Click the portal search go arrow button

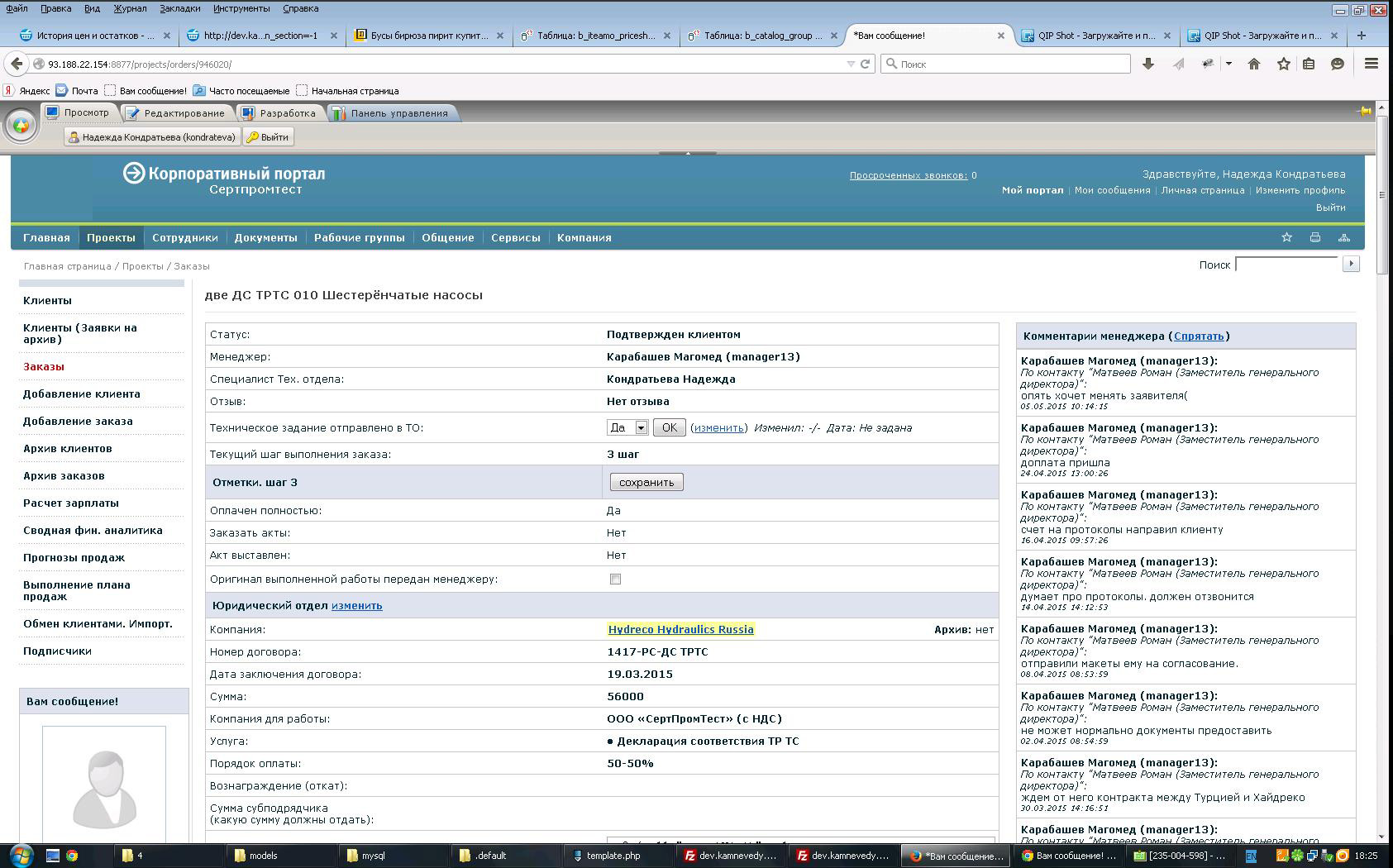1351,264
